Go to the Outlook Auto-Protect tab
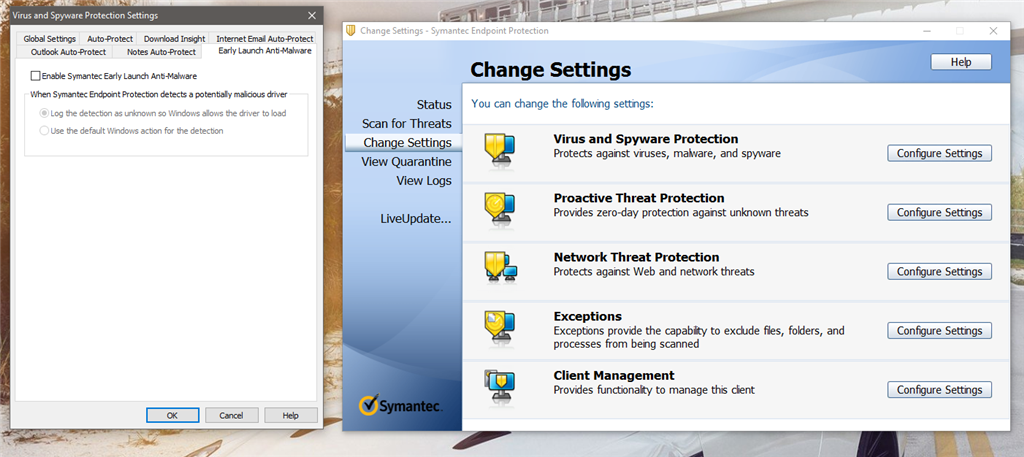1024x457 pixels. [67, 52]
